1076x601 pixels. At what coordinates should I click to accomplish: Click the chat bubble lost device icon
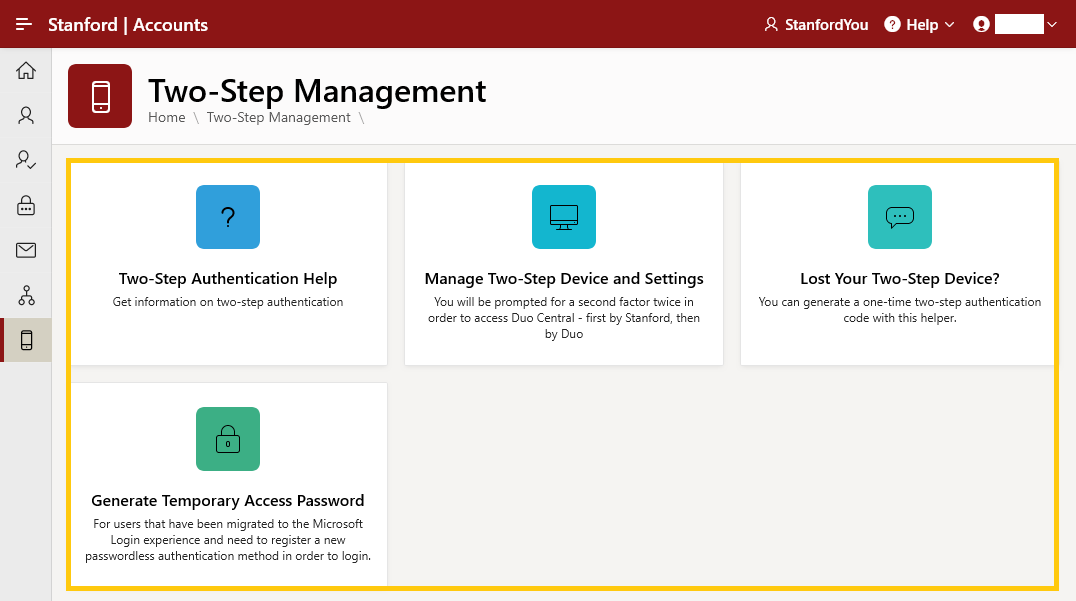[x=900, y=217]
